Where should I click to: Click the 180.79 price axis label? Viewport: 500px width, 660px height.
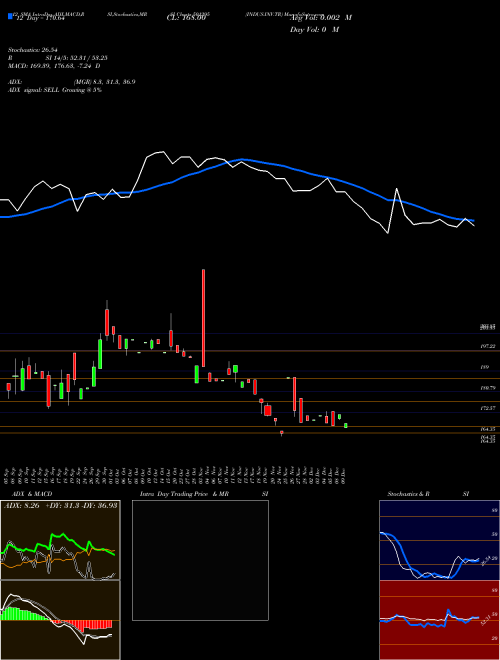[488, 388]
